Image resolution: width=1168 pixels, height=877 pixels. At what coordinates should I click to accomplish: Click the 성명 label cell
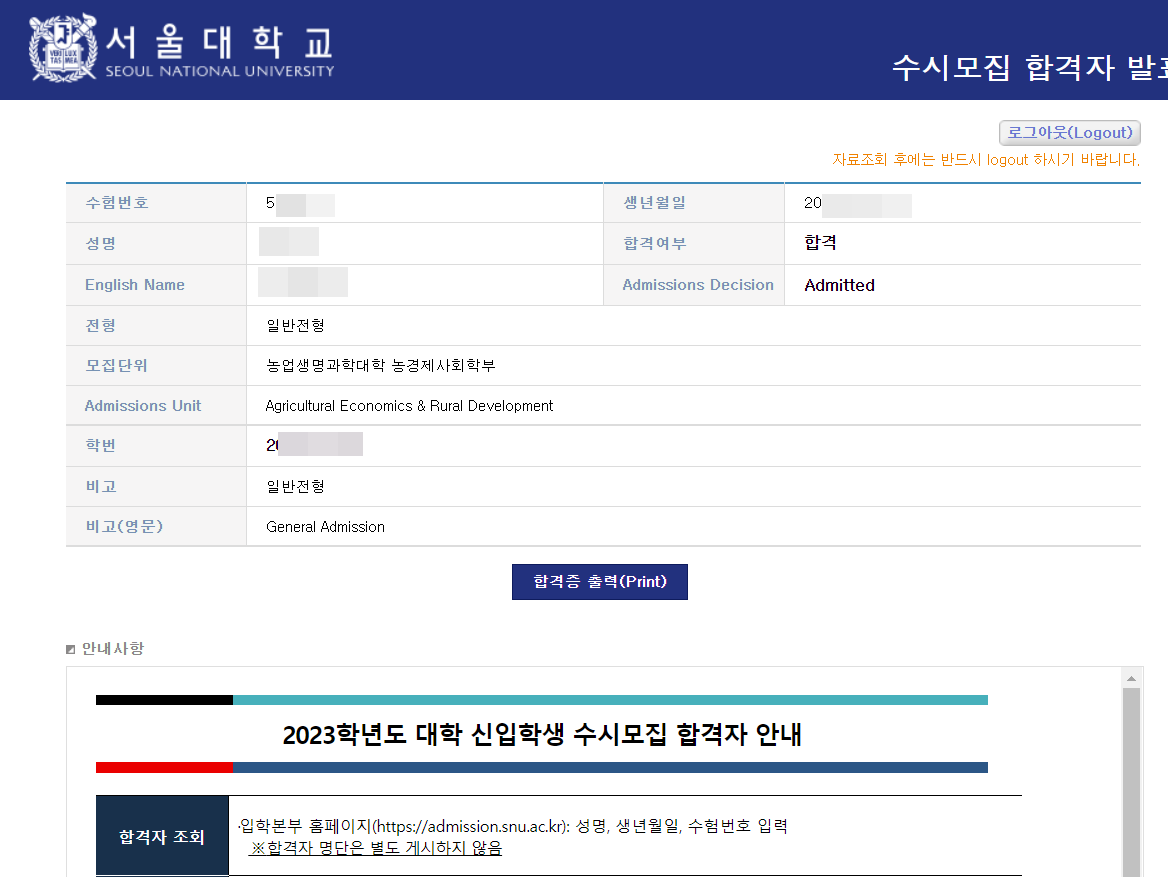tap(156, 244)
